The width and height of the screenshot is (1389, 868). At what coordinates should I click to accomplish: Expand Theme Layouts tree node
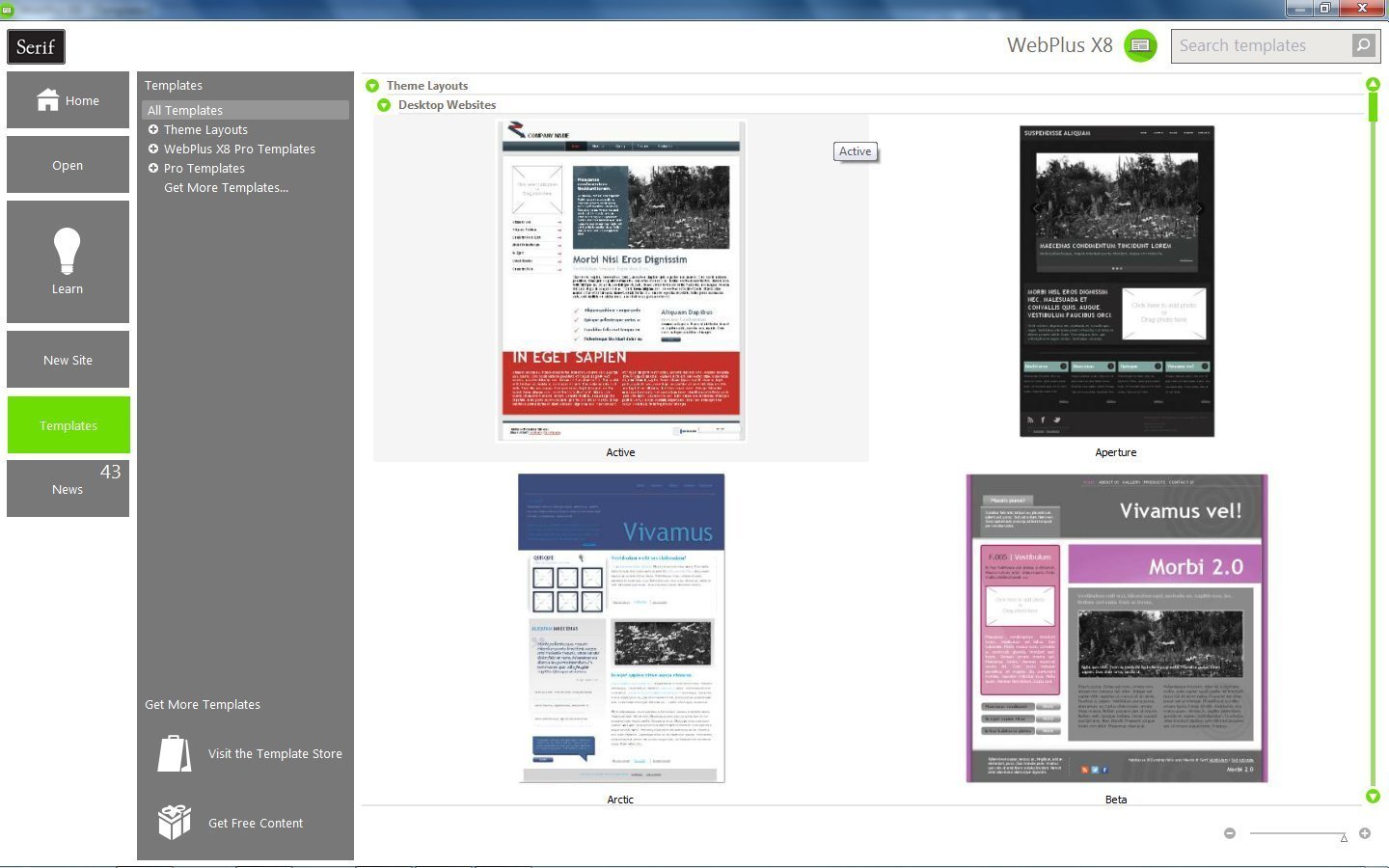pyautogui.click(x=152, y=129)
